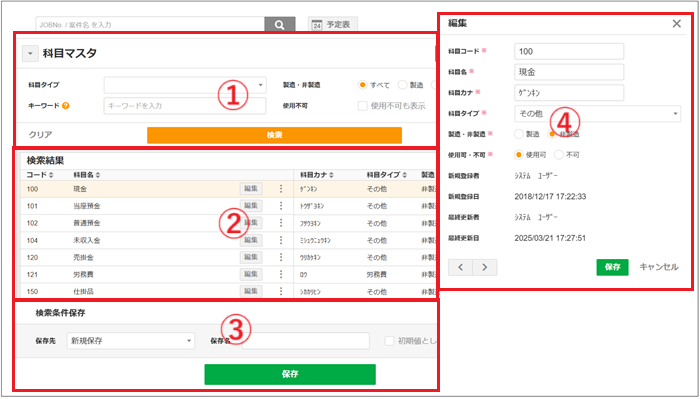
Task: Sort results by 科目カナ column
Action: tap(317, 175)
